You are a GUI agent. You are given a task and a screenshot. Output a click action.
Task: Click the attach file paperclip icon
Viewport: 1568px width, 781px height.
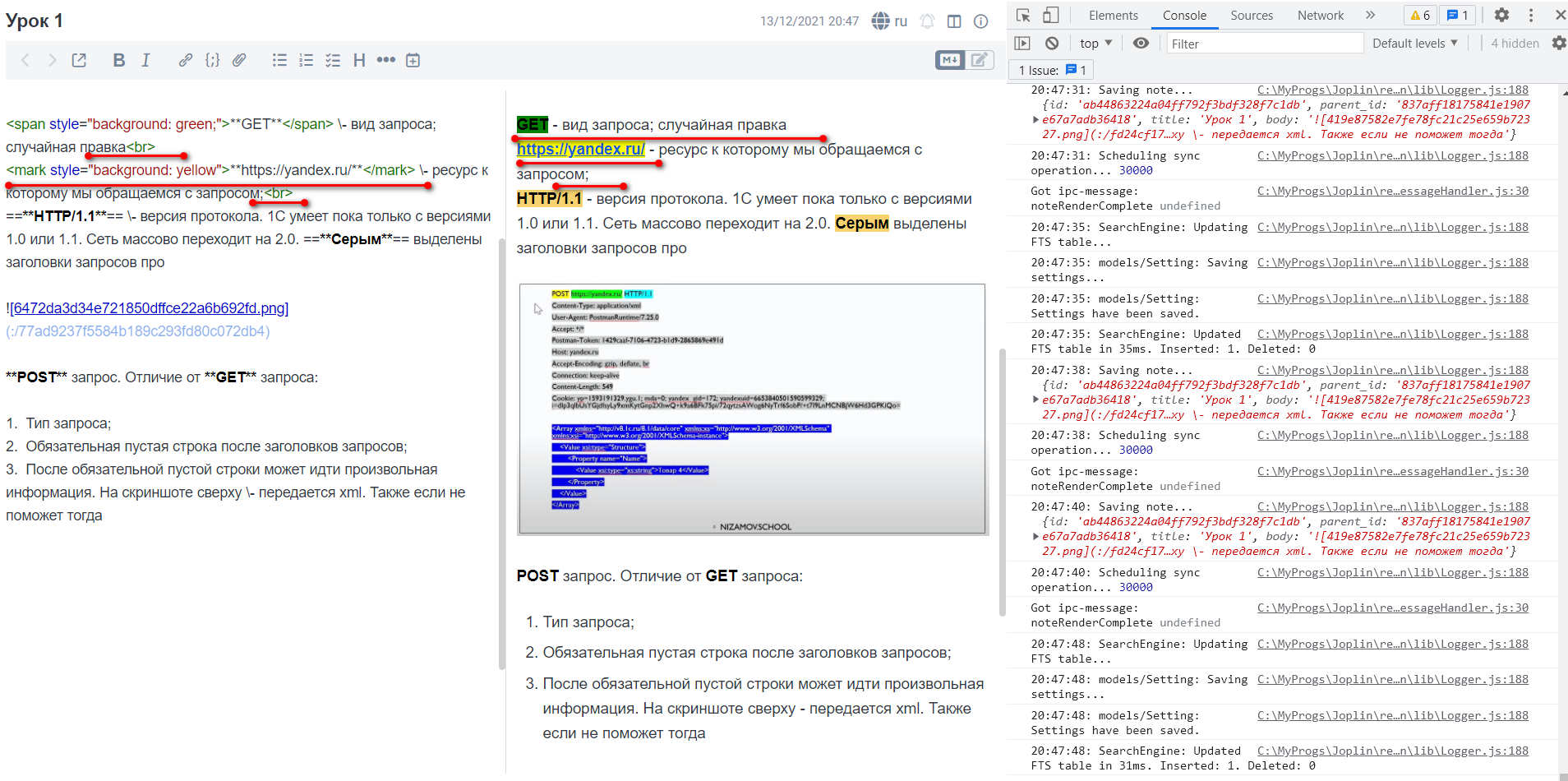[239, 59]
